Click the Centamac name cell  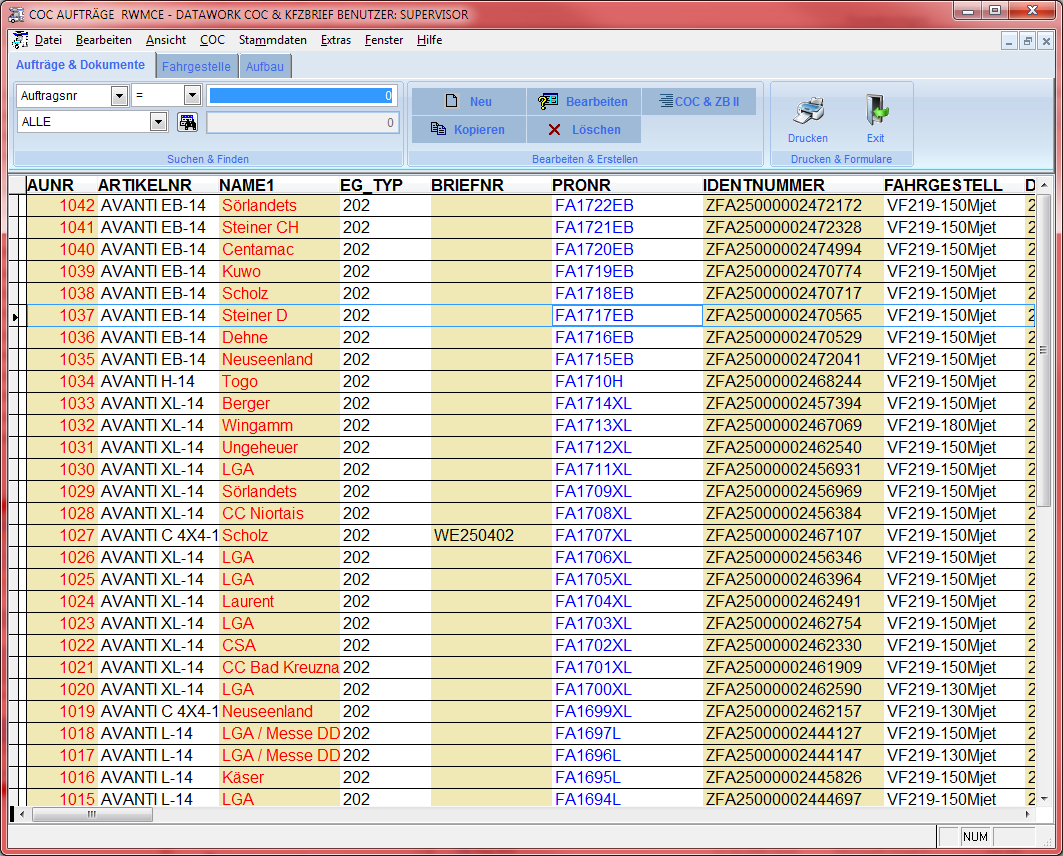click(279, 249)
